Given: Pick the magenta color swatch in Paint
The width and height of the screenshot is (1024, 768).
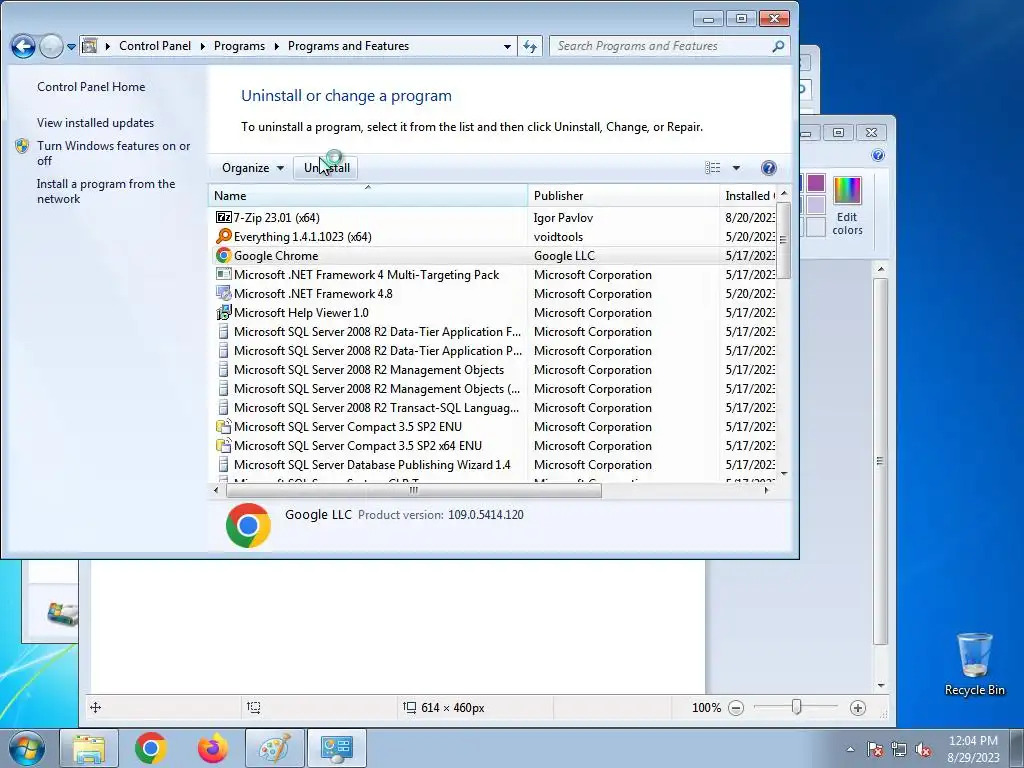Looking at the screenshot, I should tap(816, 183).
